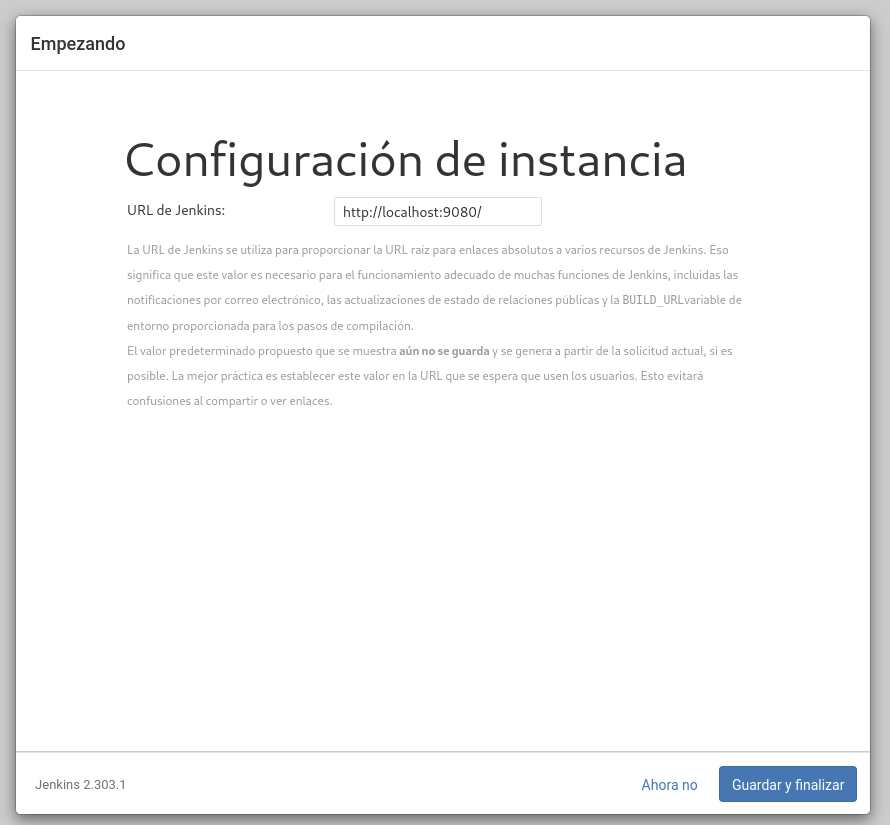
Task: Click the line starting confusiones al compartir
Action: click(229, 401)
